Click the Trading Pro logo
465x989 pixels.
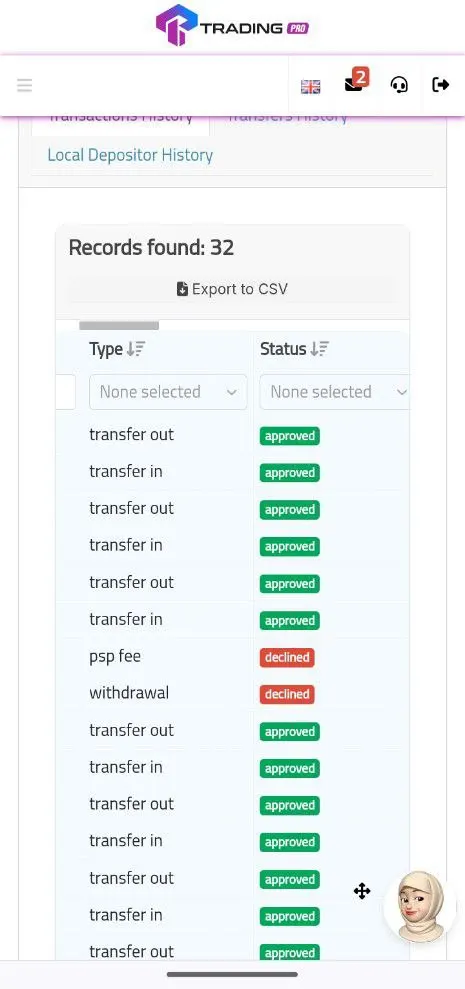tap(232, 26)
